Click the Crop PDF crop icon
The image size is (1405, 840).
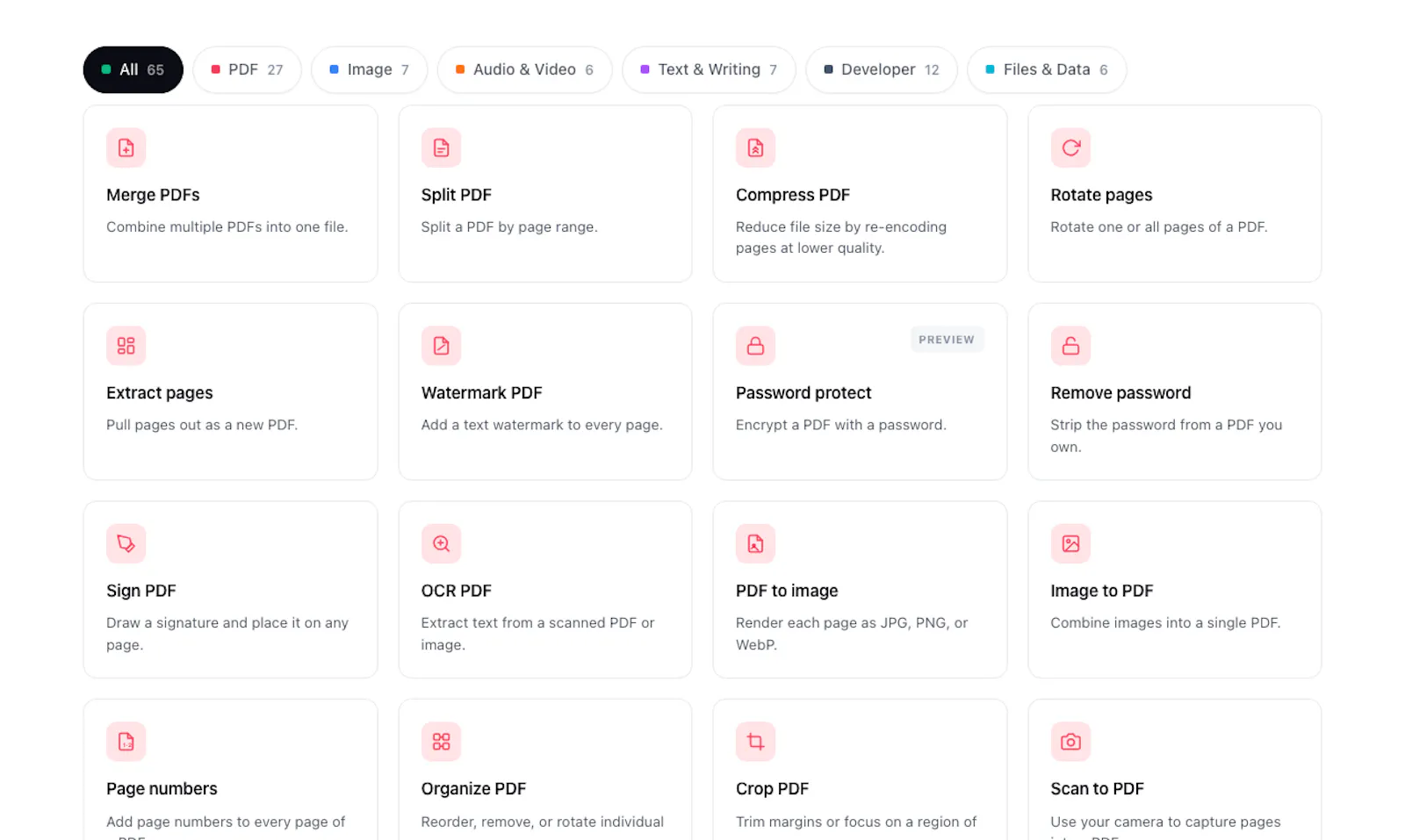pyautogui.click(x=755, y=742)
